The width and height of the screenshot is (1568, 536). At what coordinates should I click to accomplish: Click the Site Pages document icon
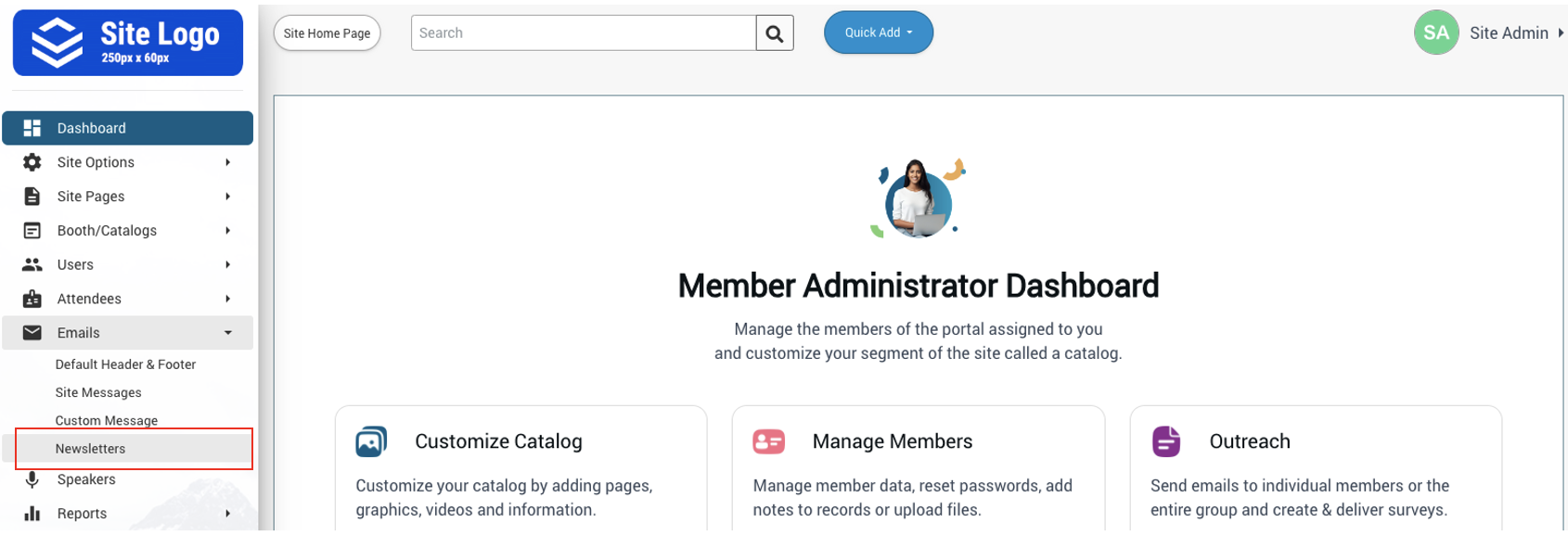[x=32, y=197]
